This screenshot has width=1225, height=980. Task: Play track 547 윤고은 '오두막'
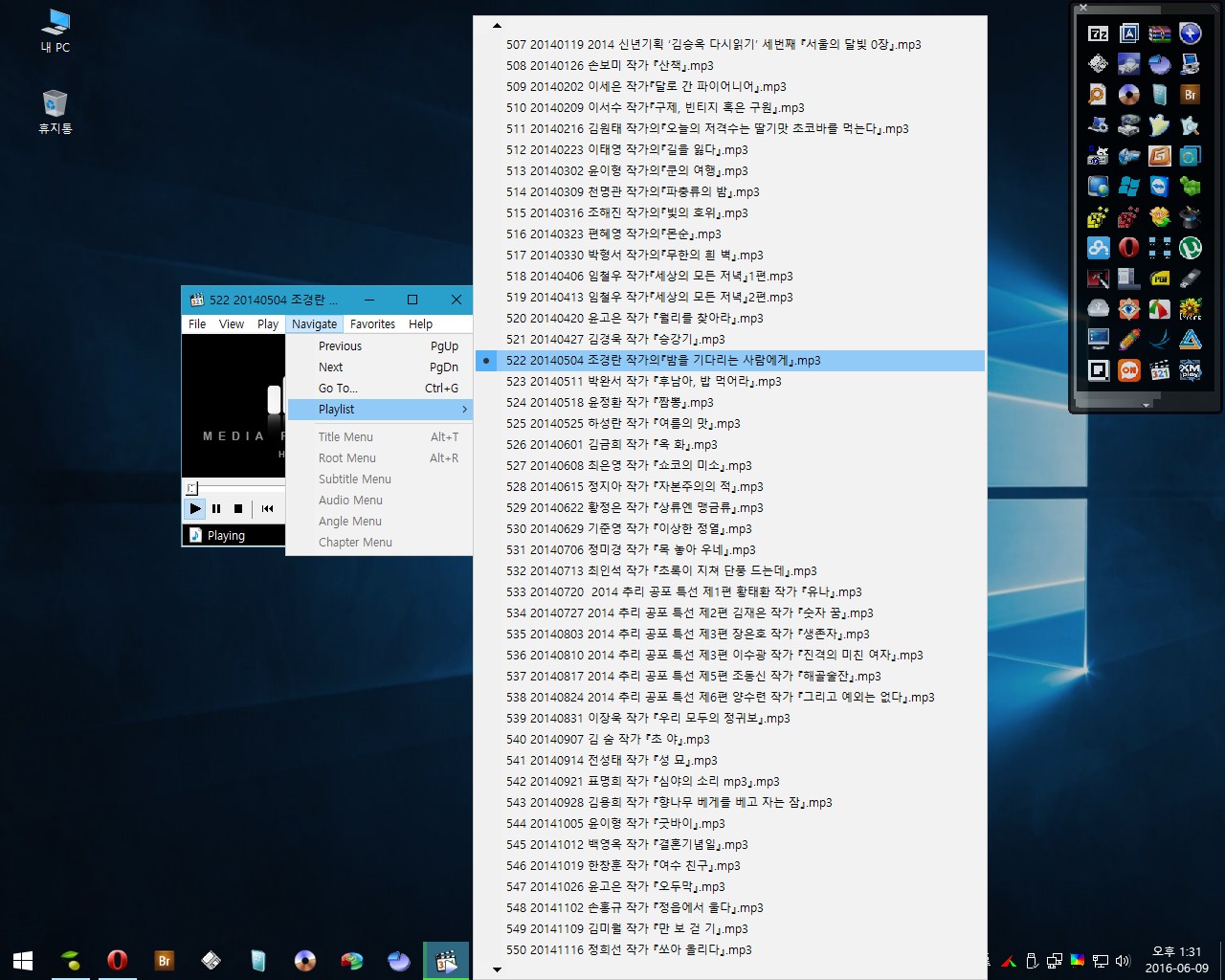pyautogui.click(x=730, y=886)
